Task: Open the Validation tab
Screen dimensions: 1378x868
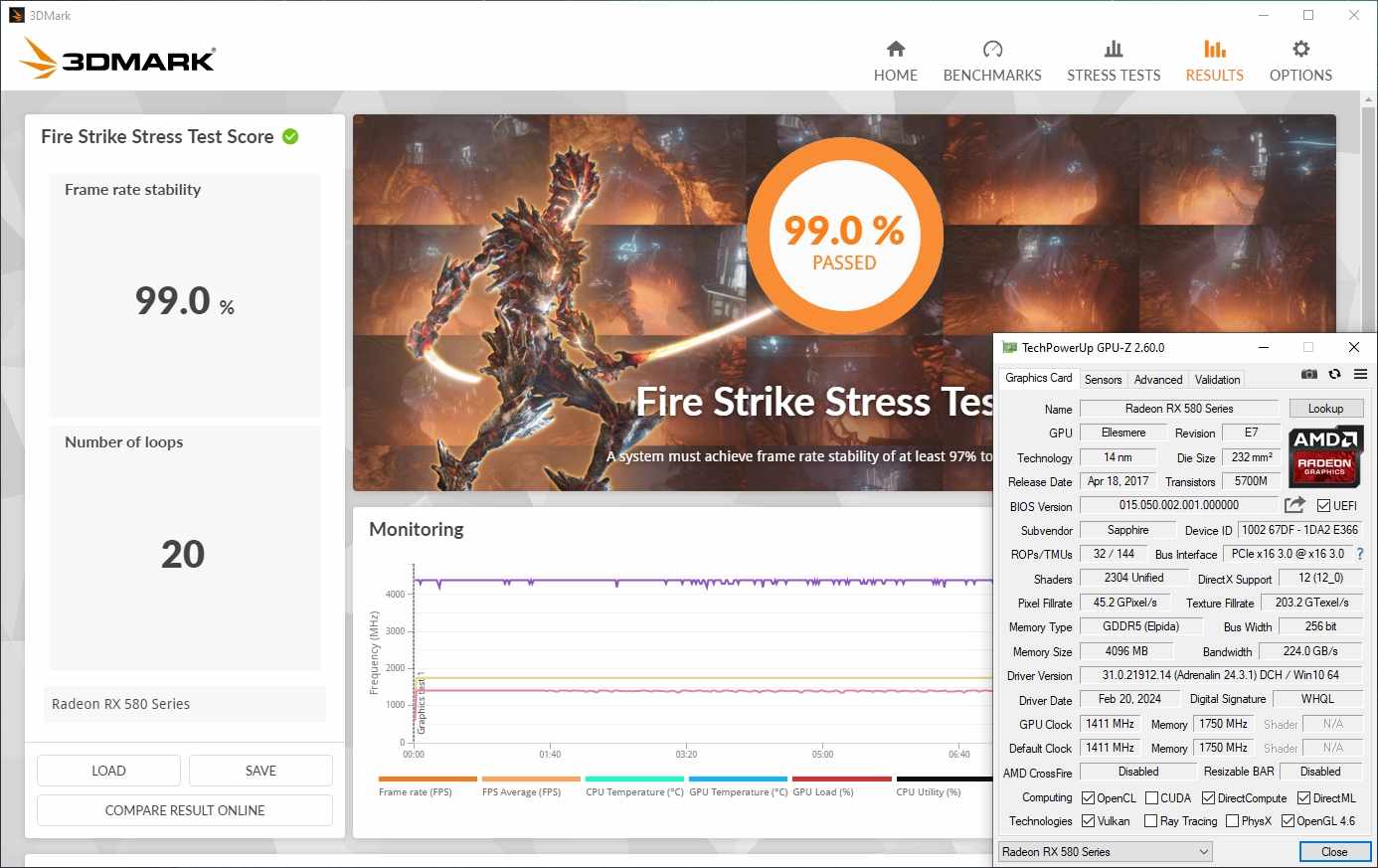Action: click(x=1217, y=380)
